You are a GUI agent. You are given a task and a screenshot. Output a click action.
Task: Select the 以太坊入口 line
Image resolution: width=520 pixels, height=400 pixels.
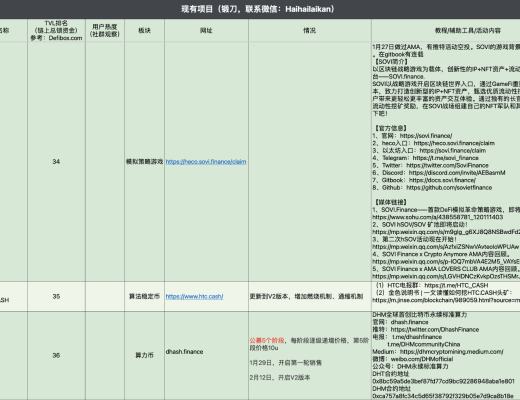click(x=429, y=151)
